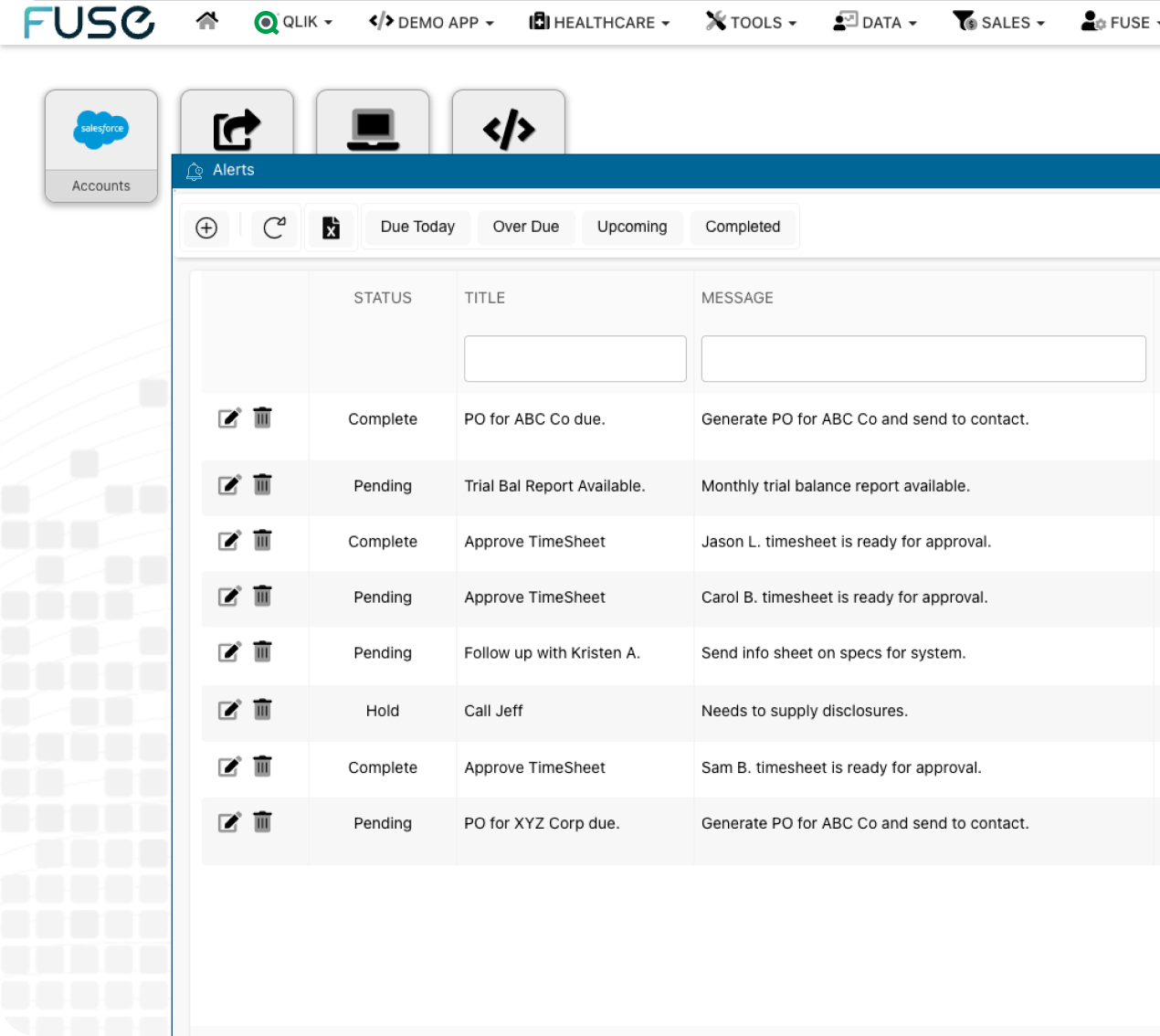Screen dimensions: 1160x1036
Task: Delete the Trial Bal Report Available alert
Action: 262,484
